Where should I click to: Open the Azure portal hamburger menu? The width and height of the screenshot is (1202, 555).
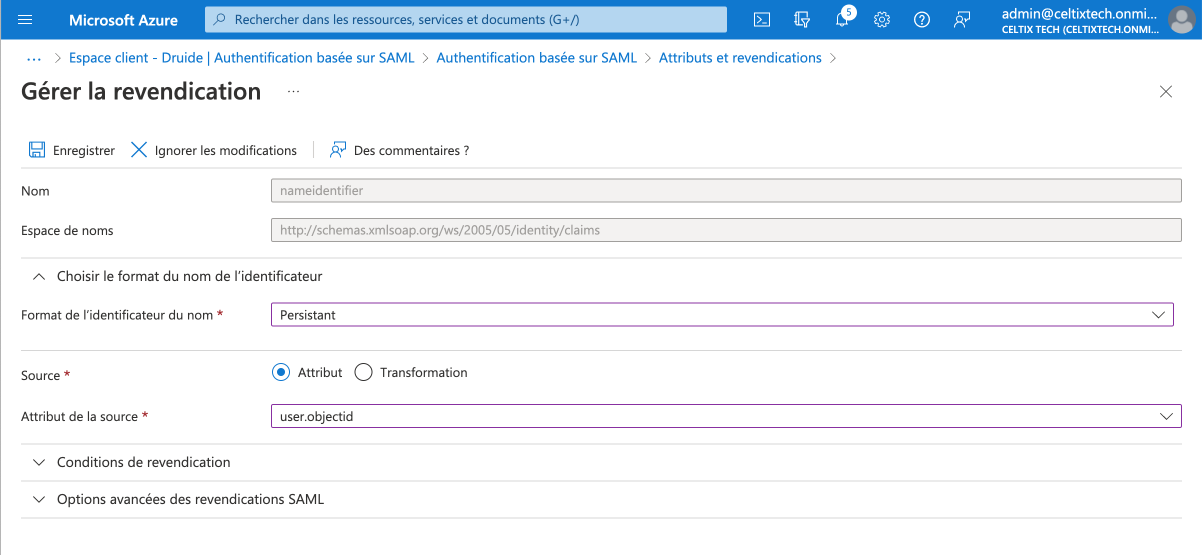pos(26,20)
